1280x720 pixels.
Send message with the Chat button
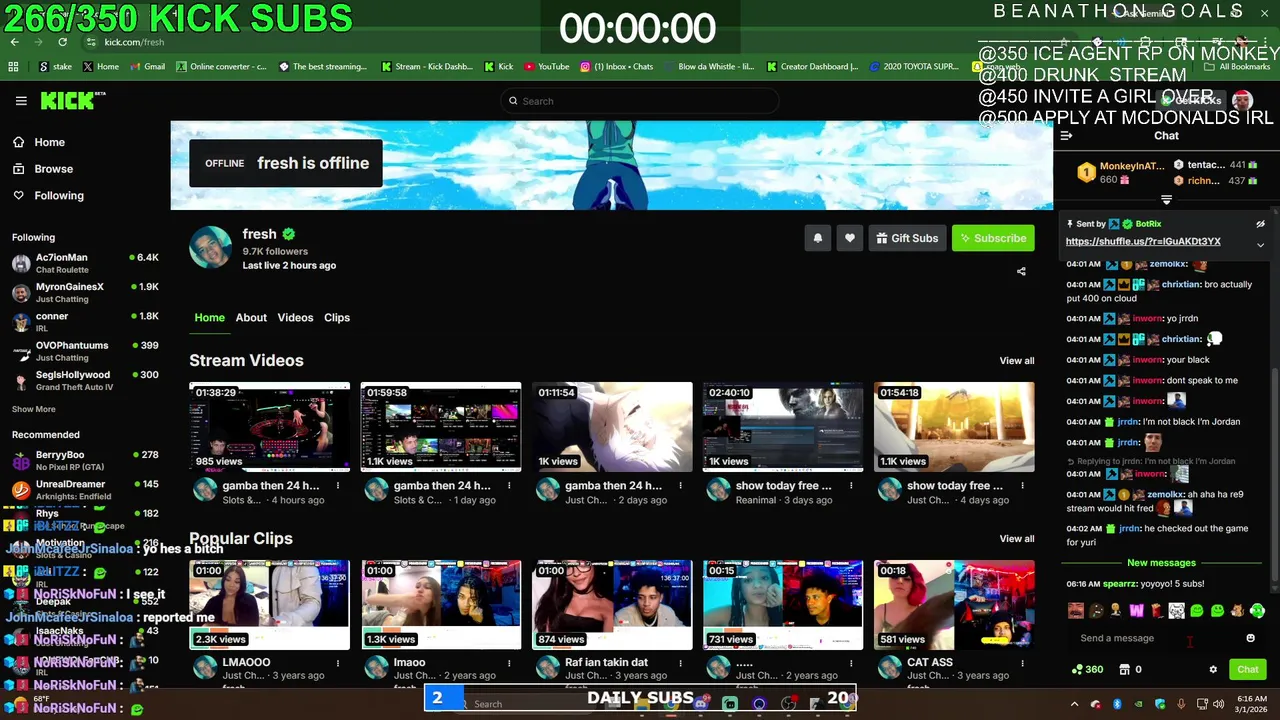pyautogui.click(x=1247, y=670)
